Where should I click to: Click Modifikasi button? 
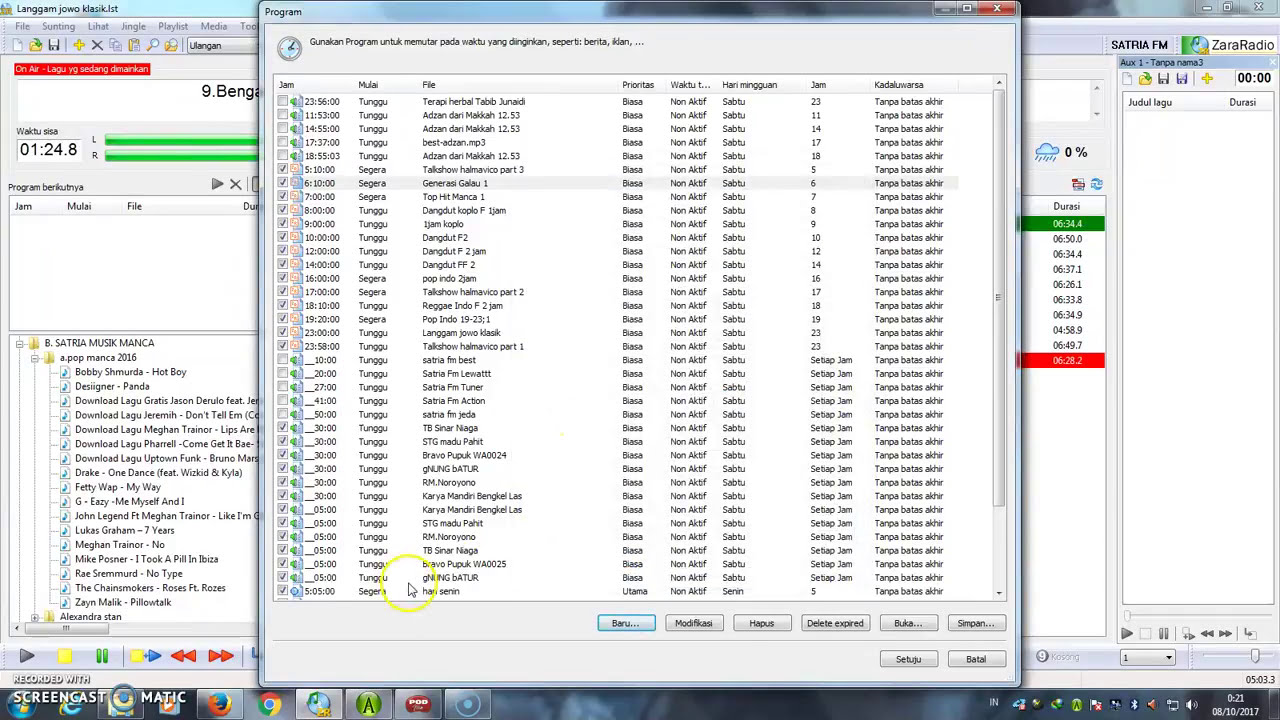click(x=693, y=623)
